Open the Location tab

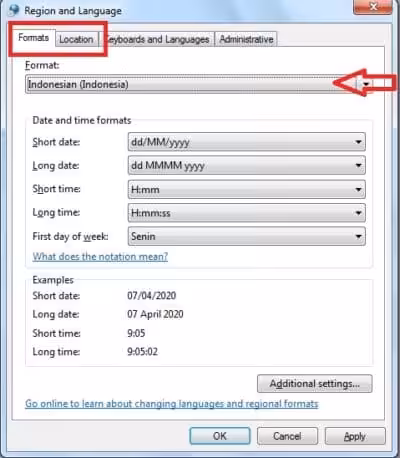[x=76, y=39]
